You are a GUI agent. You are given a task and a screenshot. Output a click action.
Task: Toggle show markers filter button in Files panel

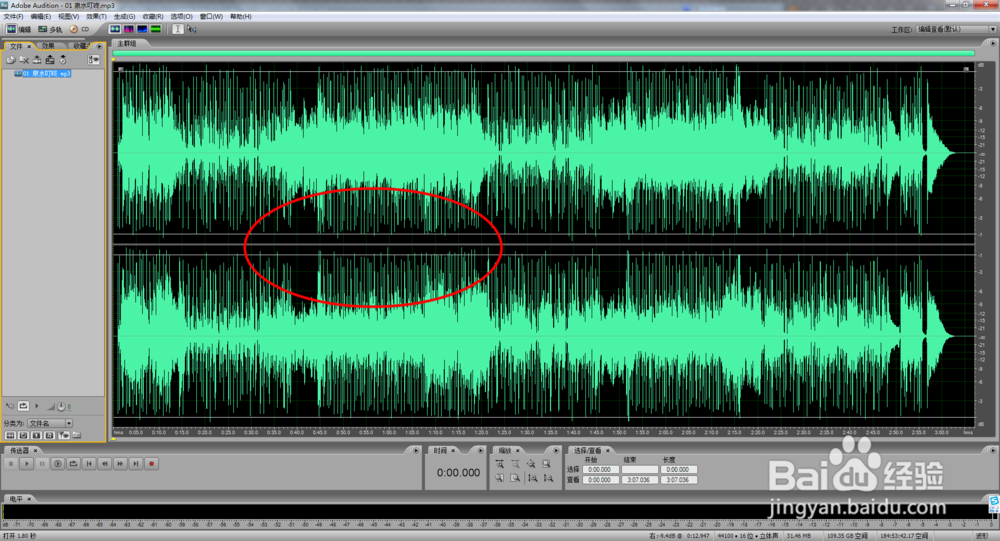[63, 435]
